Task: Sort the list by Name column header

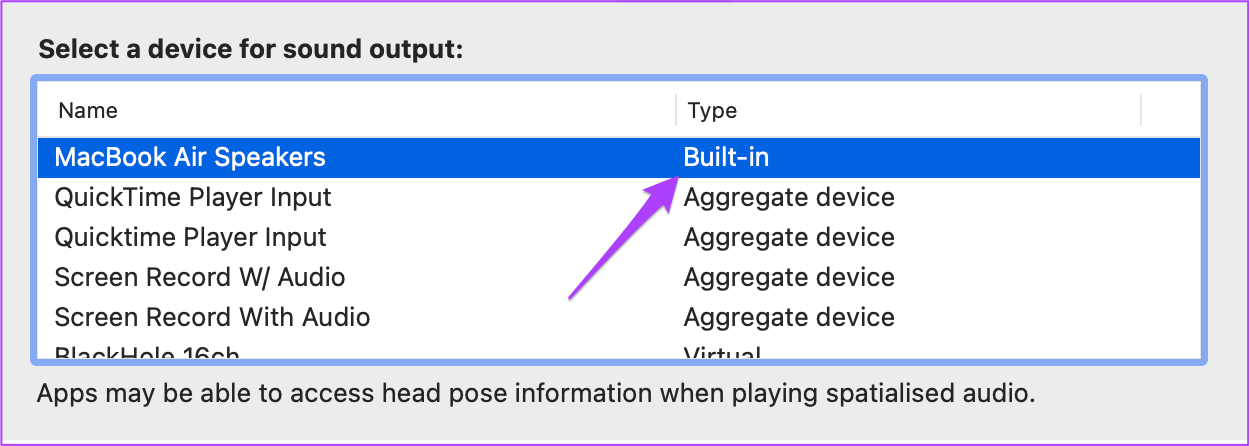Action: click(87, 110)
